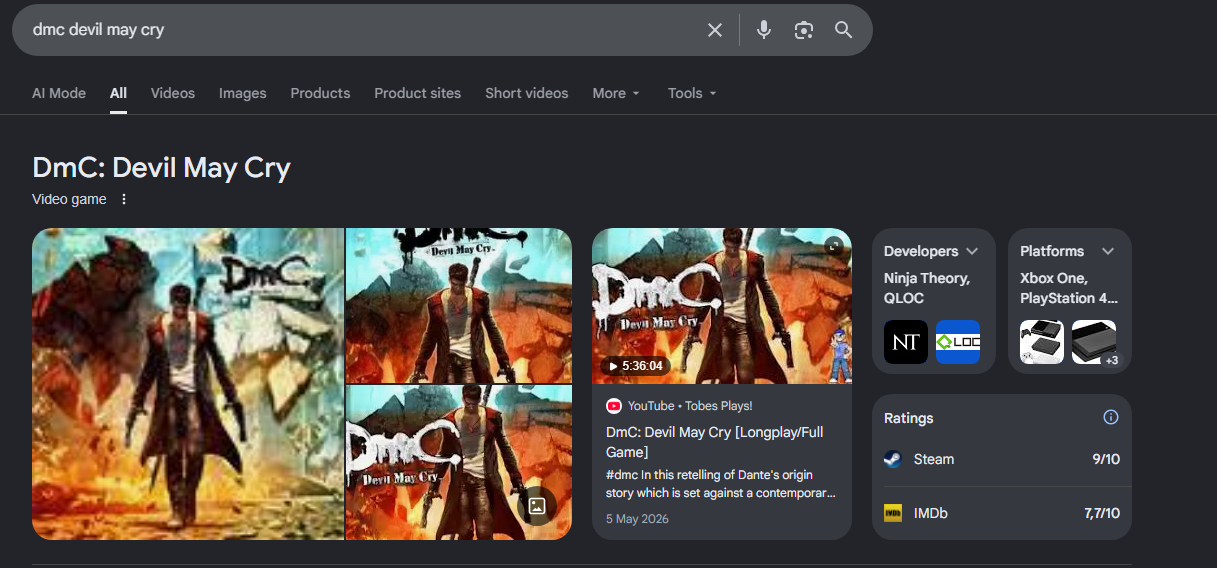Click Xbox One, PlayStation 4 text
Viewport: 1217px width, 568px height.
pyautogui.click(x=1069, y=288)
